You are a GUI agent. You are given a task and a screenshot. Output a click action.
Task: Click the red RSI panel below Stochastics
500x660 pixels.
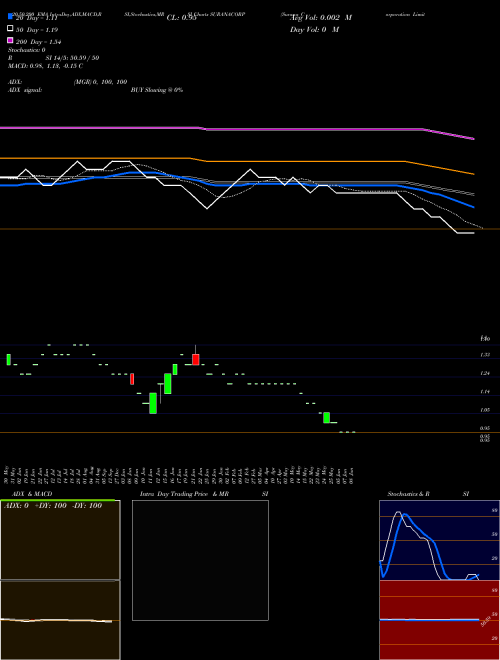click(439, 620)
